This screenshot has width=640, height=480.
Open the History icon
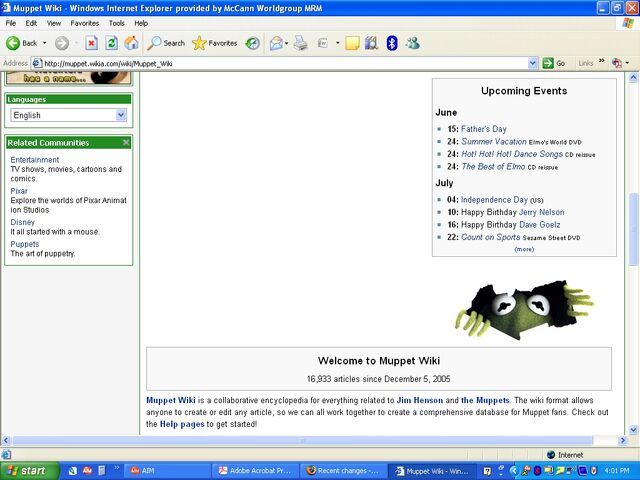pos(253,43)
